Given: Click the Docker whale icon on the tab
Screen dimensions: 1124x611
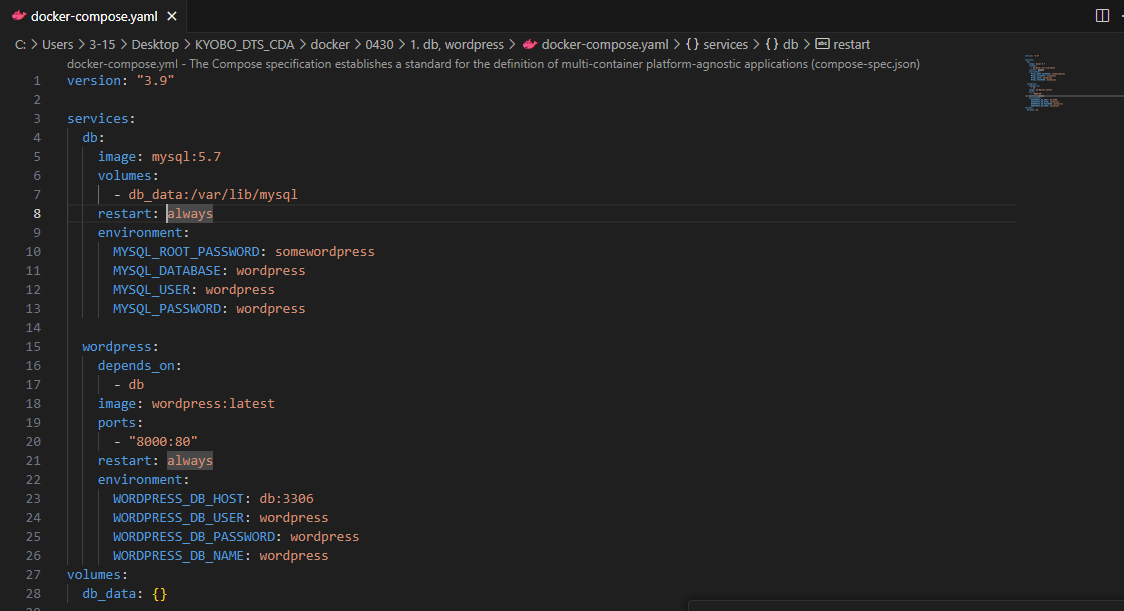Looking at the screenshot, I should coord(19,16).
